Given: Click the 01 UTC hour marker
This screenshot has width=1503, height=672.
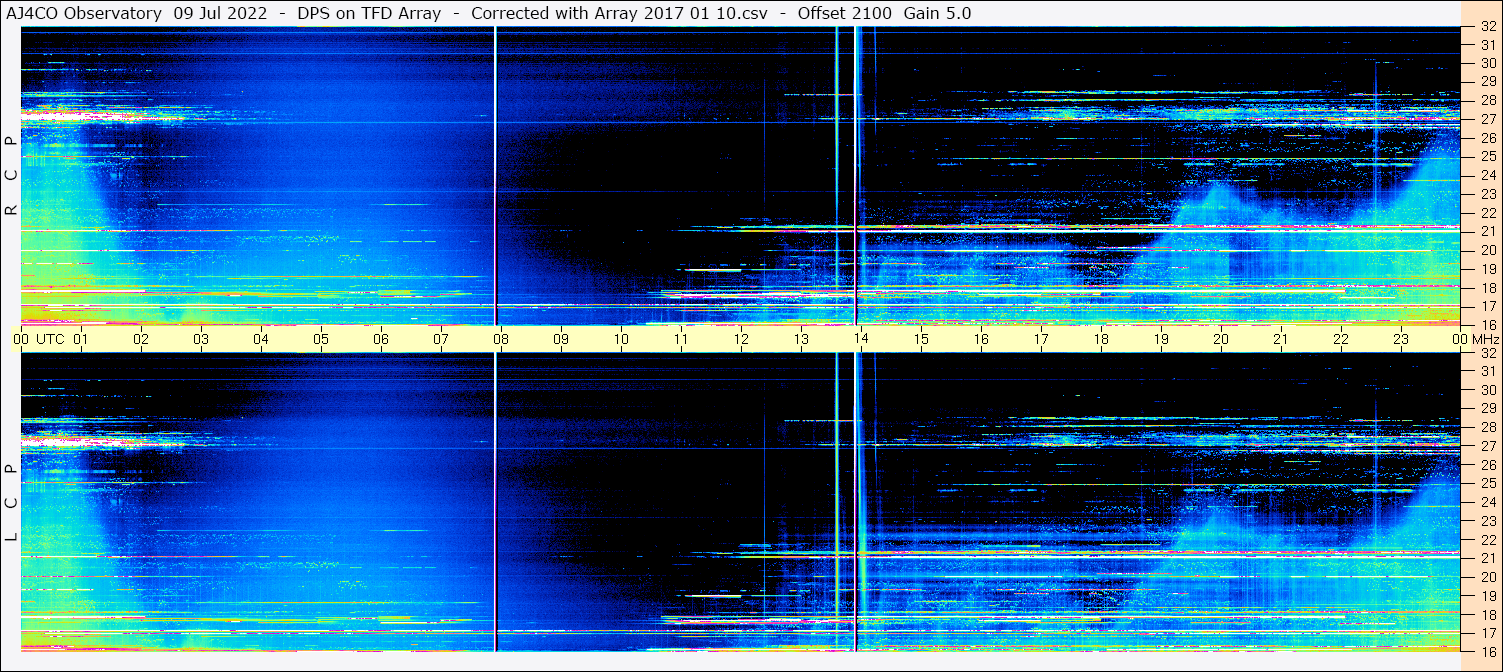Looking at the screenshot, I should tap(81, 339).
